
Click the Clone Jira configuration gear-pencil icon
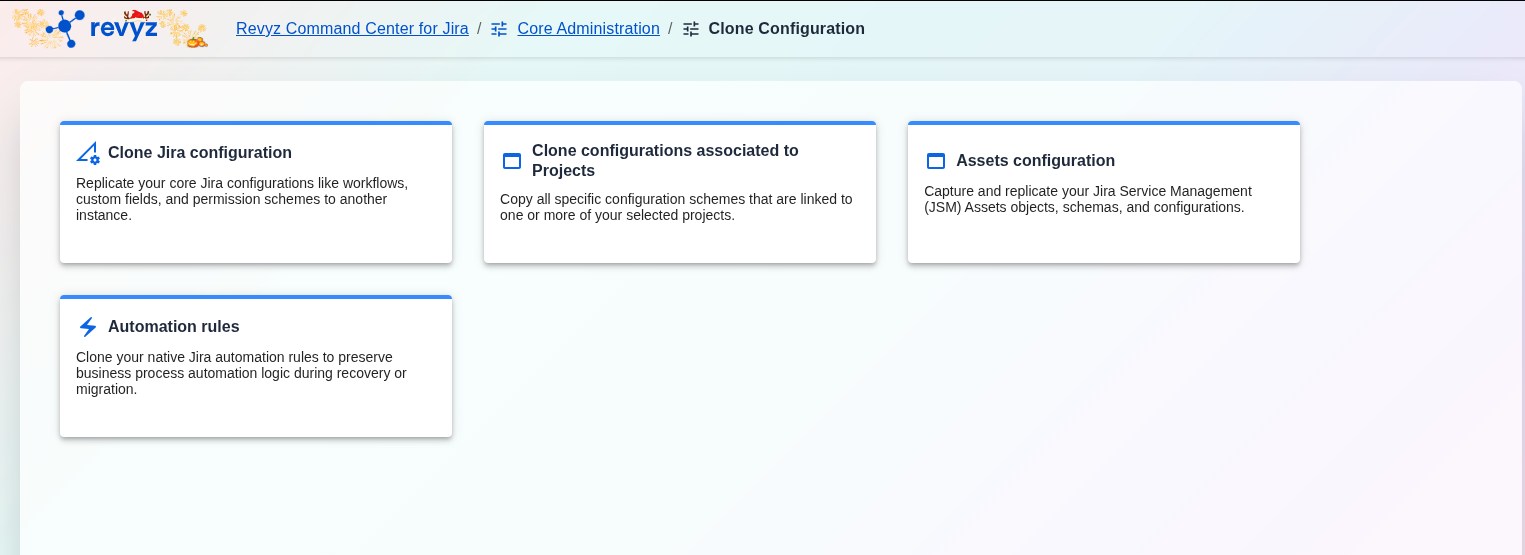tap(88, 153)
